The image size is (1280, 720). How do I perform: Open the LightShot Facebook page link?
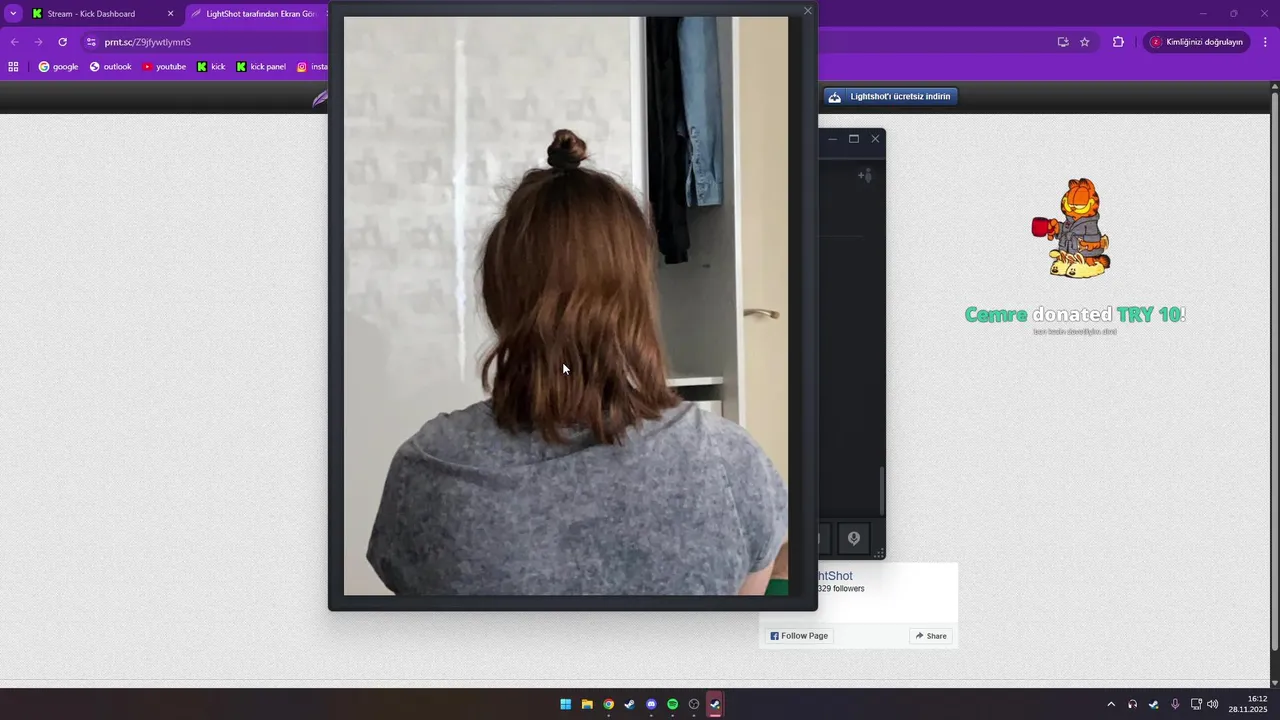(x=835, y=576)
